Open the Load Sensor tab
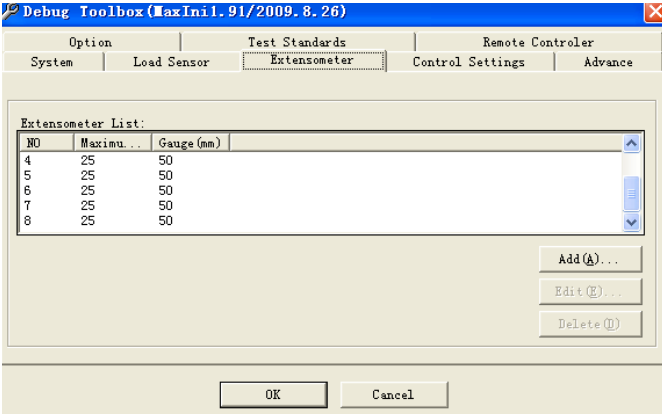This screenshot has height=414, width=662. [171, 62]
